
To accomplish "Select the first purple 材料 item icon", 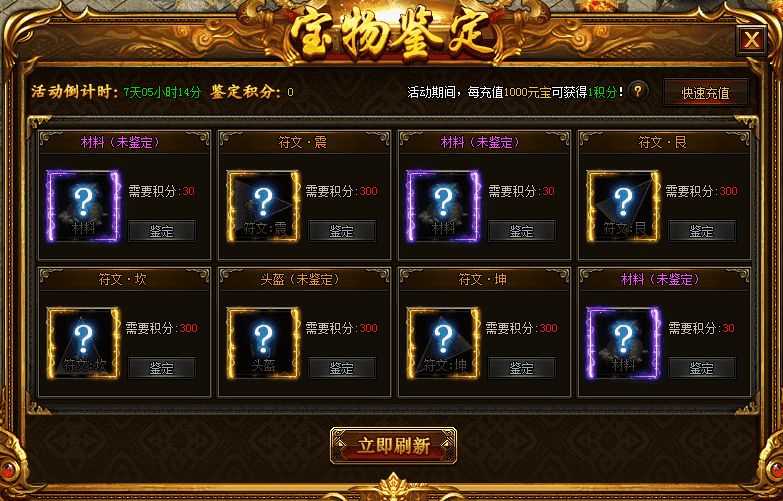I will 83,206.
